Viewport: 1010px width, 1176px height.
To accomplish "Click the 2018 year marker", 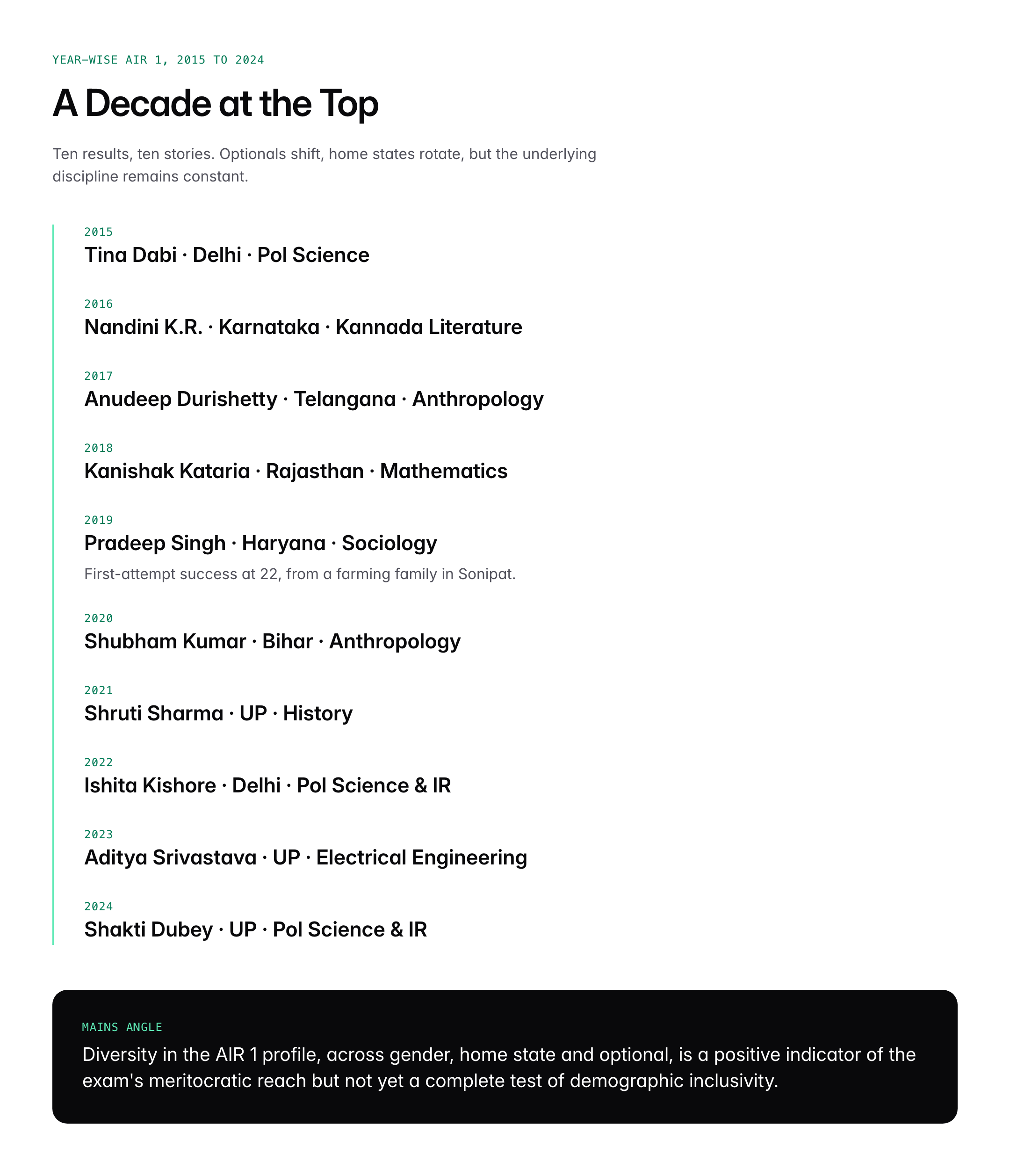I will point(99,449).
